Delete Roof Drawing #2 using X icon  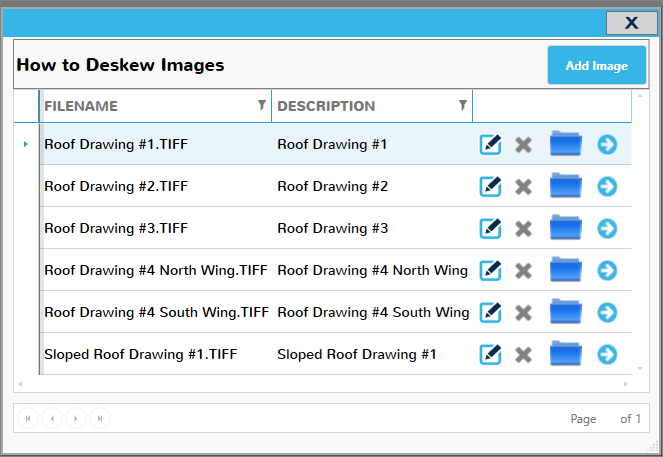coord(522,187)
